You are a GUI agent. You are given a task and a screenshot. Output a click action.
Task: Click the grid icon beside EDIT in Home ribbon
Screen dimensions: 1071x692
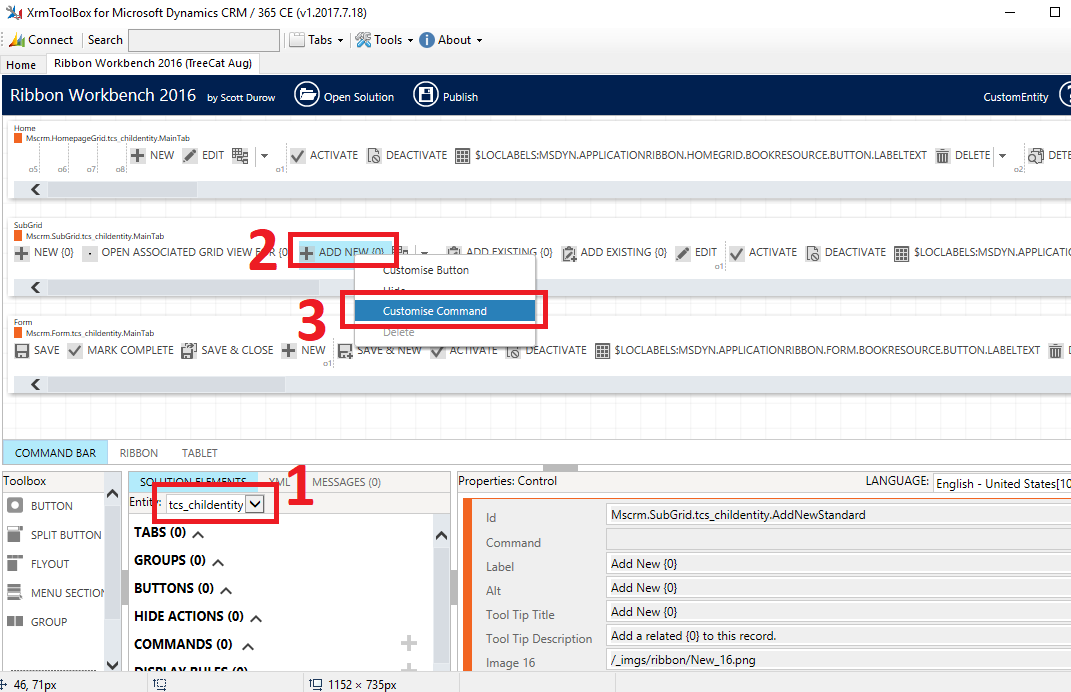click(240, 156)
